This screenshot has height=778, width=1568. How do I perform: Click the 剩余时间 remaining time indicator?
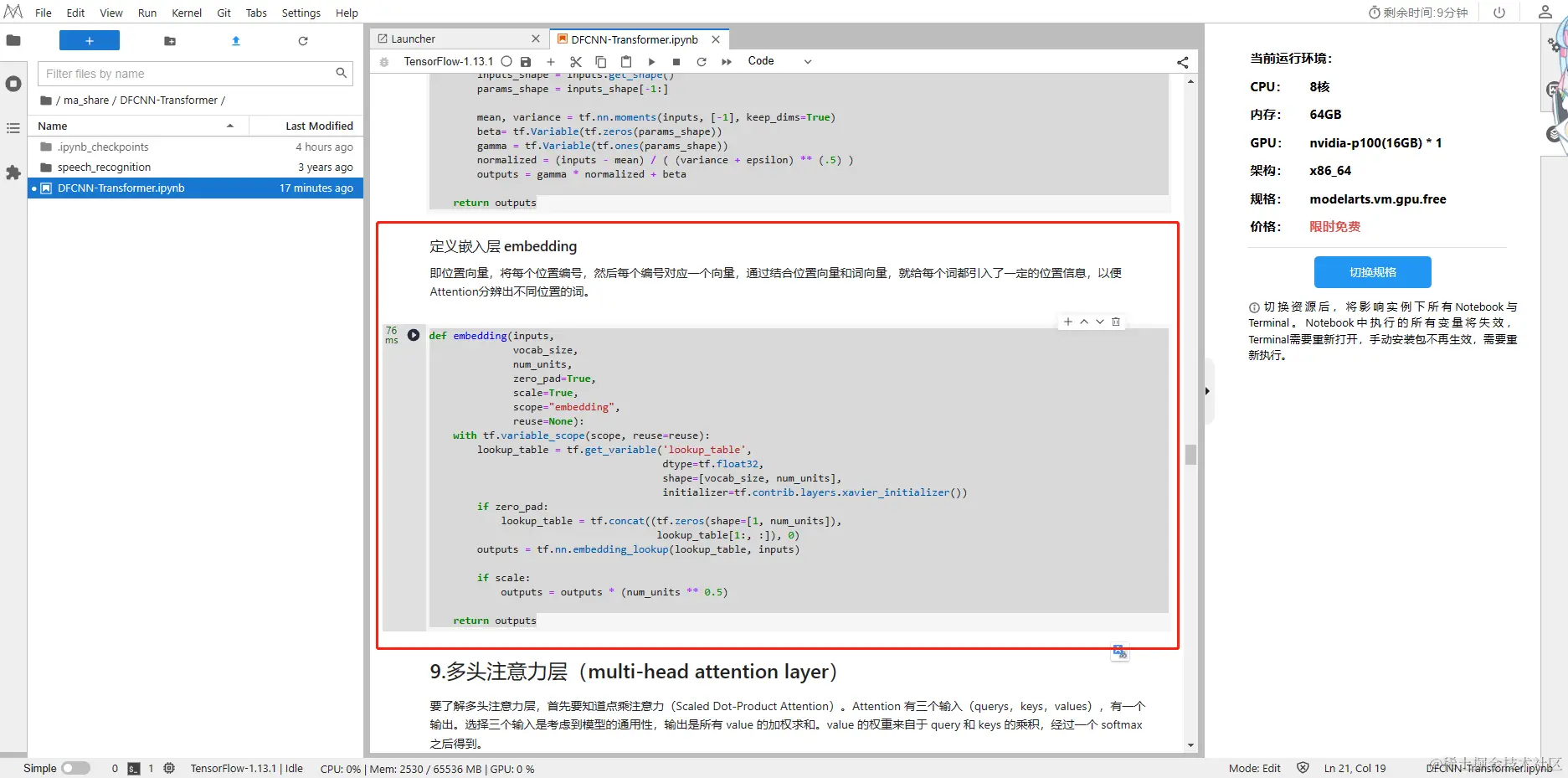click(1418, 13)
